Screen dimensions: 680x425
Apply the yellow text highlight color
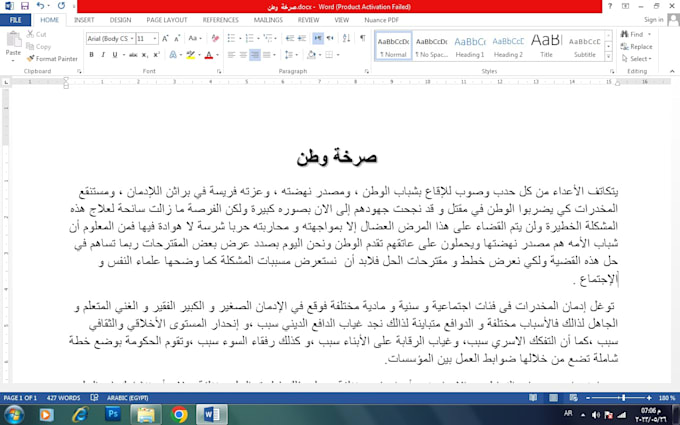(x=190, y=55)
